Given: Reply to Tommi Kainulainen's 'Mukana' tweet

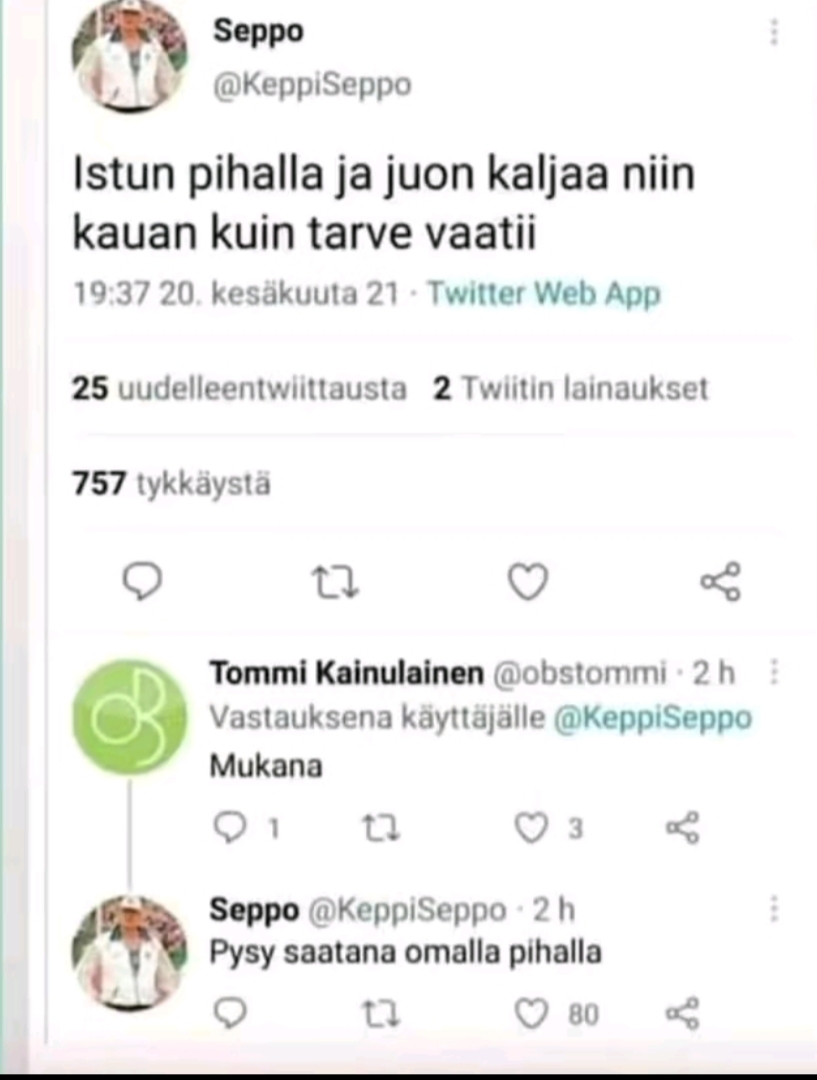Looking at the screenshot, I should (x=229, y=827).
